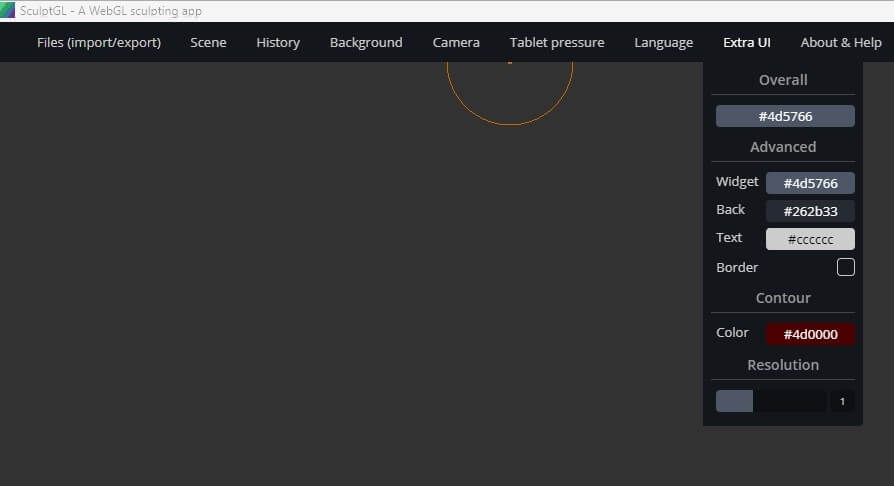Click the Resolution section heading
The height and width of the screenshot is (486, 894).
pyautogui.click(x=783, y=365)
